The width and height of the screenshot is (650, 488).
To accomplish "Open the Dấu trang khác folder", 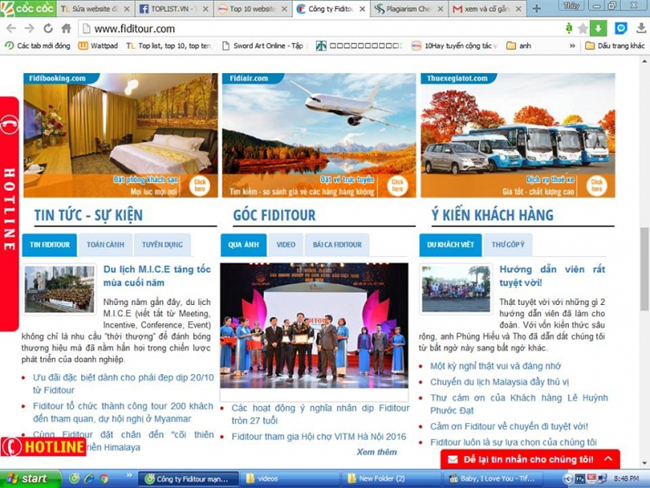I will 615,46.
